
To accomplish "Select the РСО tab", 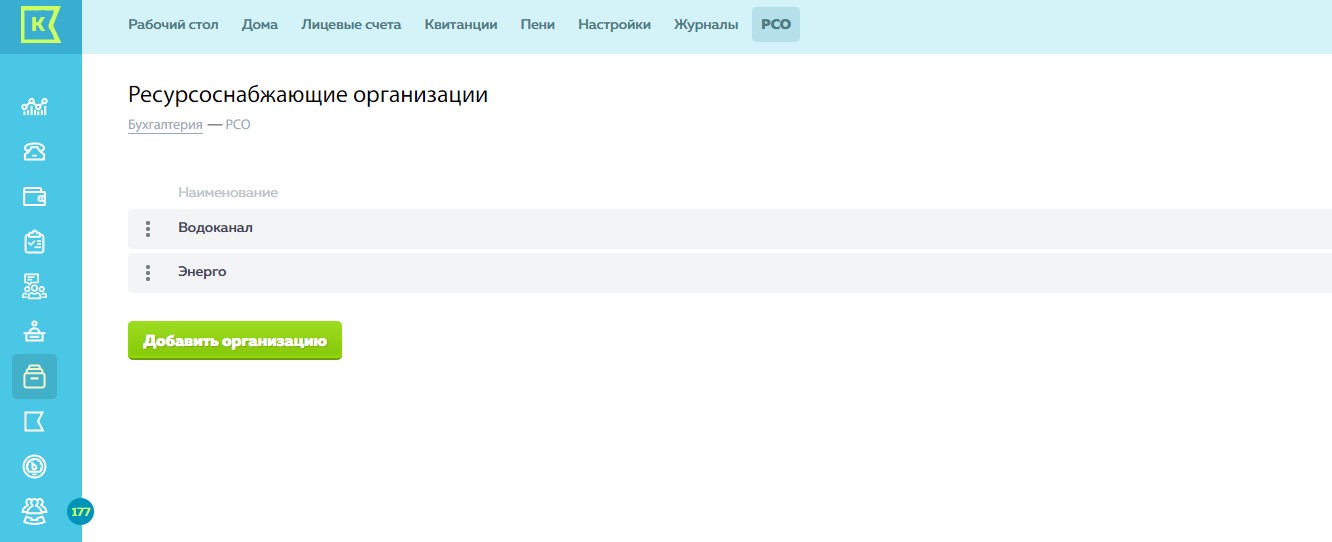I will [x=776, y=25].
